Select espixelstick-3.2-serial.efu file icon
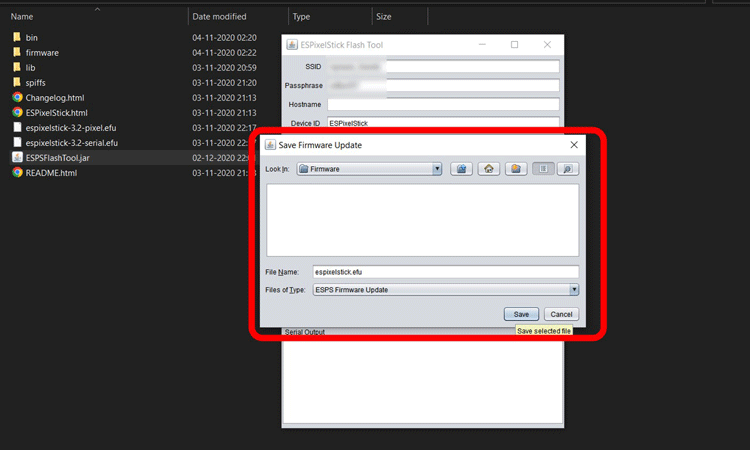Screen dimensions: 750x450 (17, 143)
